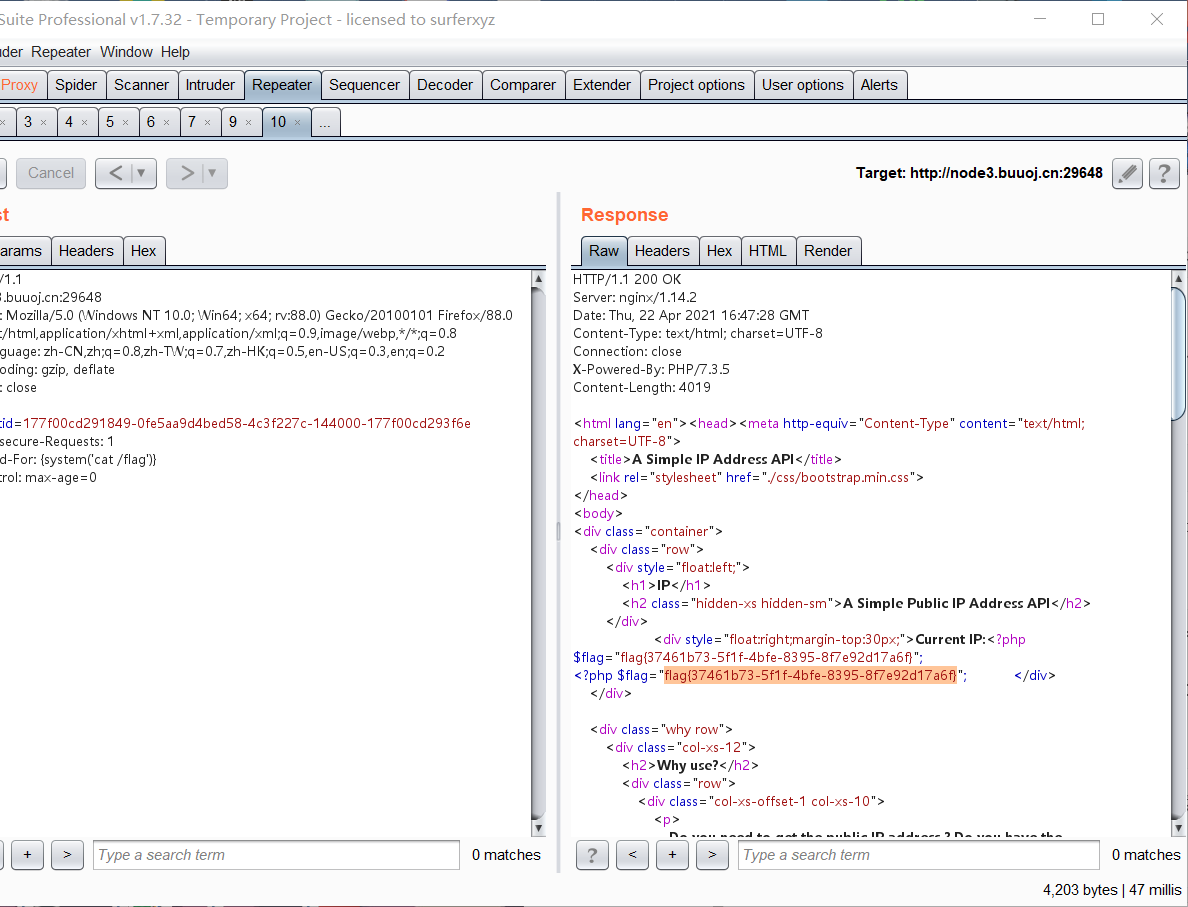
Task: Focus the response search term field
Action: pyautogui.click(x=918, y=855)
